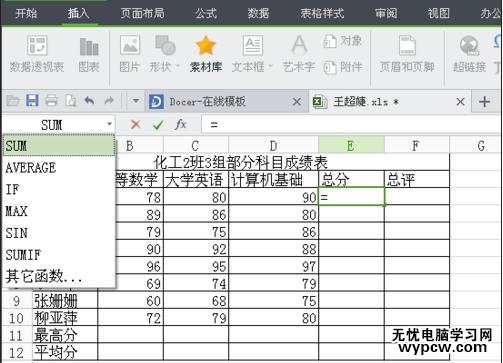The image size is (503, 363).
Task: Switch to the 页面布局 ribbon tab
Action: (143, 13)
